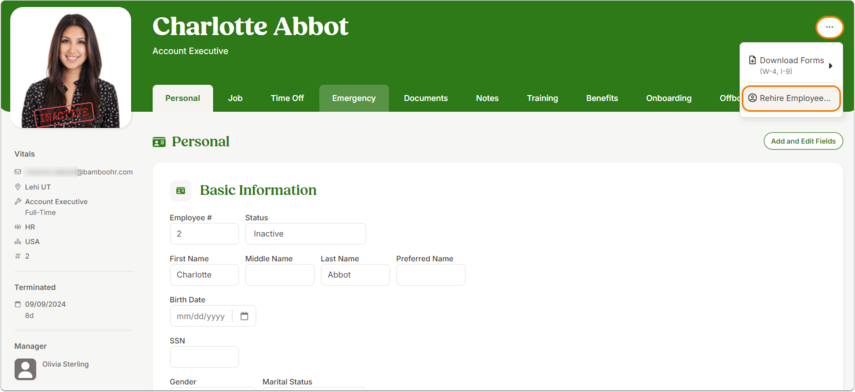View the Benefits tab
Image resolution: width=855 pixels, height=392 pixels.
coord(602,98)
